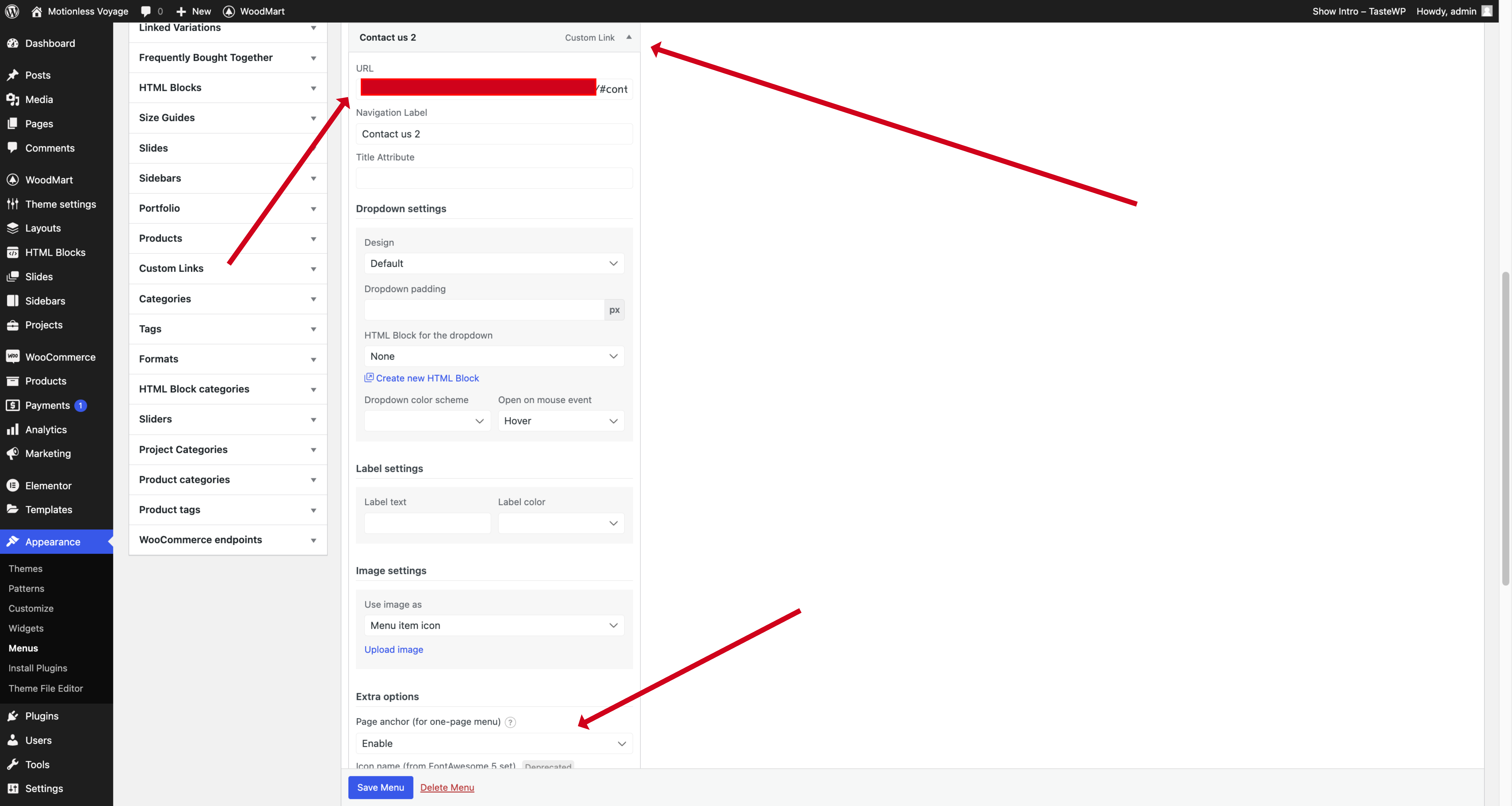Open Page anchor Enable dropdown
This screenshot has height=806, width=1512.
pyautogui.click(x=494, y=743)
